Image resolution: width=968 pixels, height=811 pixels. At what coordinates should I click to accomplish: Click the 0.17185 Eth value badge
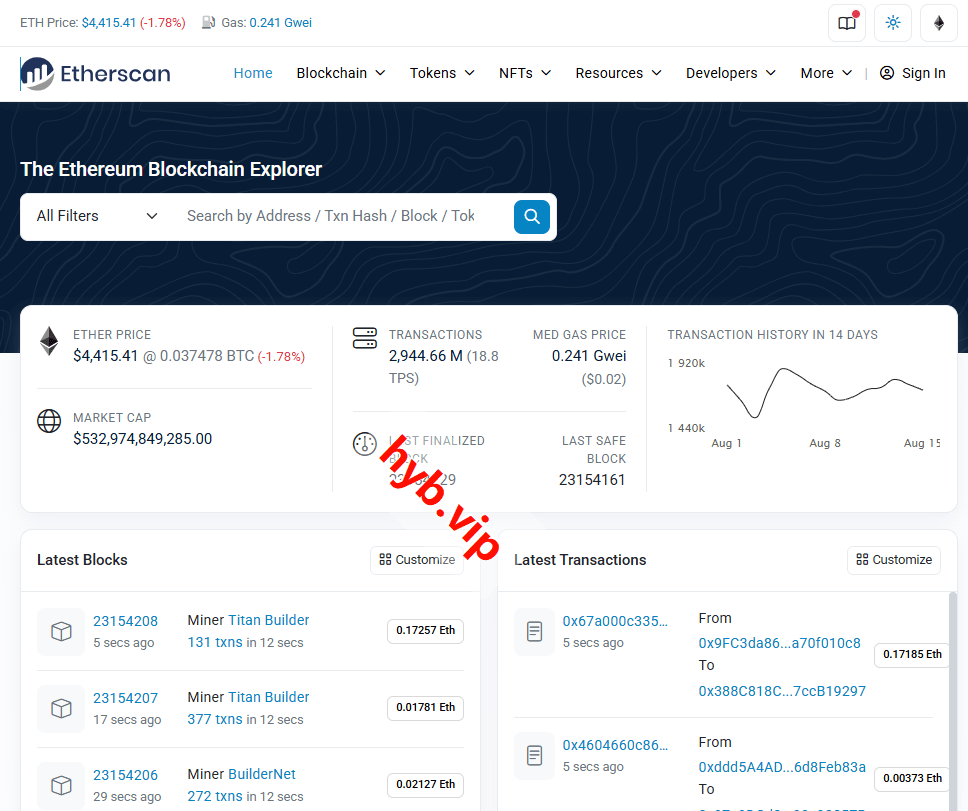tap(911, 655)
